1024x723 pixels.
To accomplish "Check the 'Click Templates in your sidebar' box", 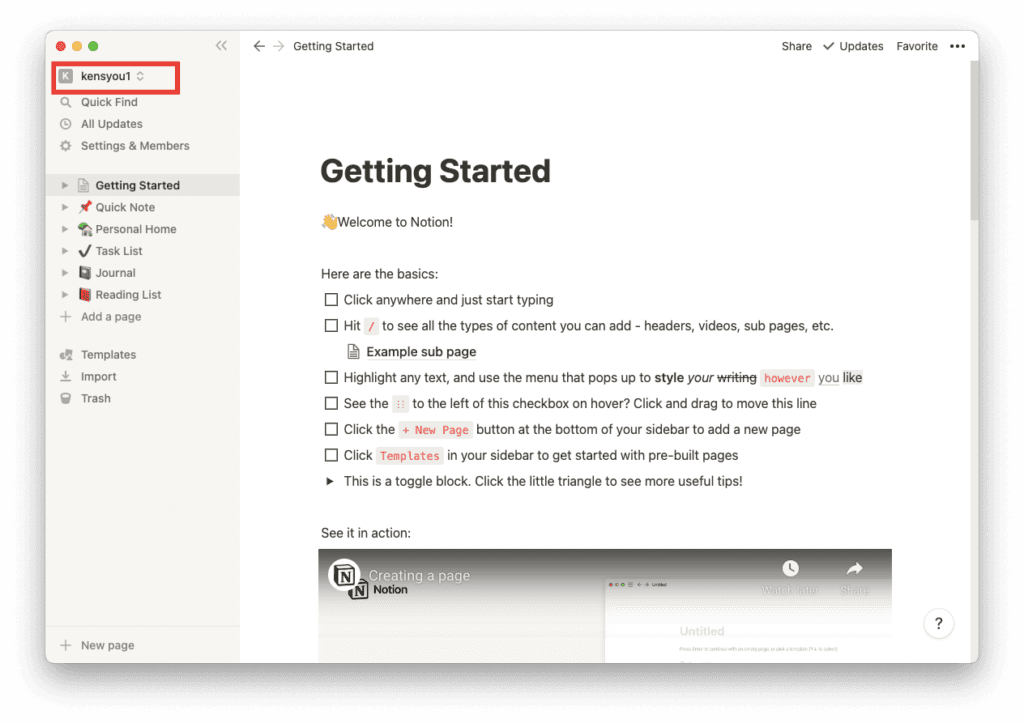I will tap(331, 456).
